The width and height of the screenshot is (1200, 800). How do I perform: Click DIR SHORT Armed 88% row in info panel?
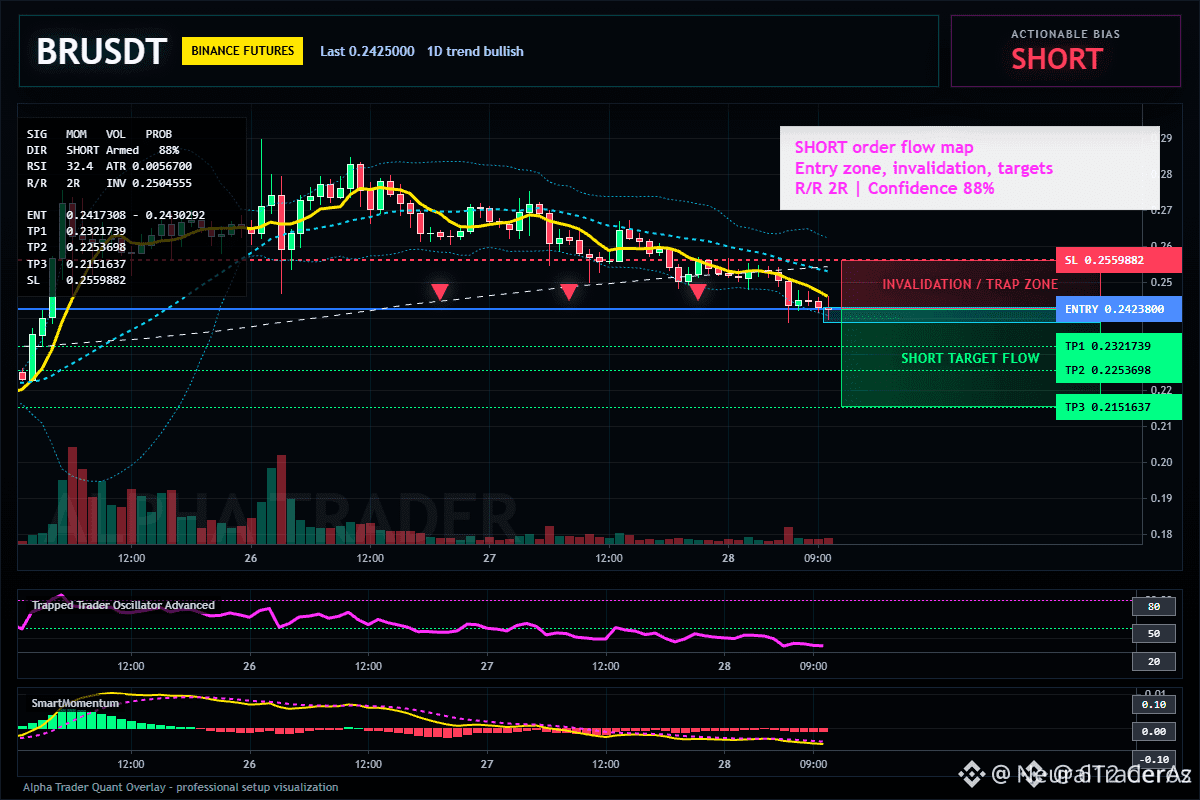point(103,149)
